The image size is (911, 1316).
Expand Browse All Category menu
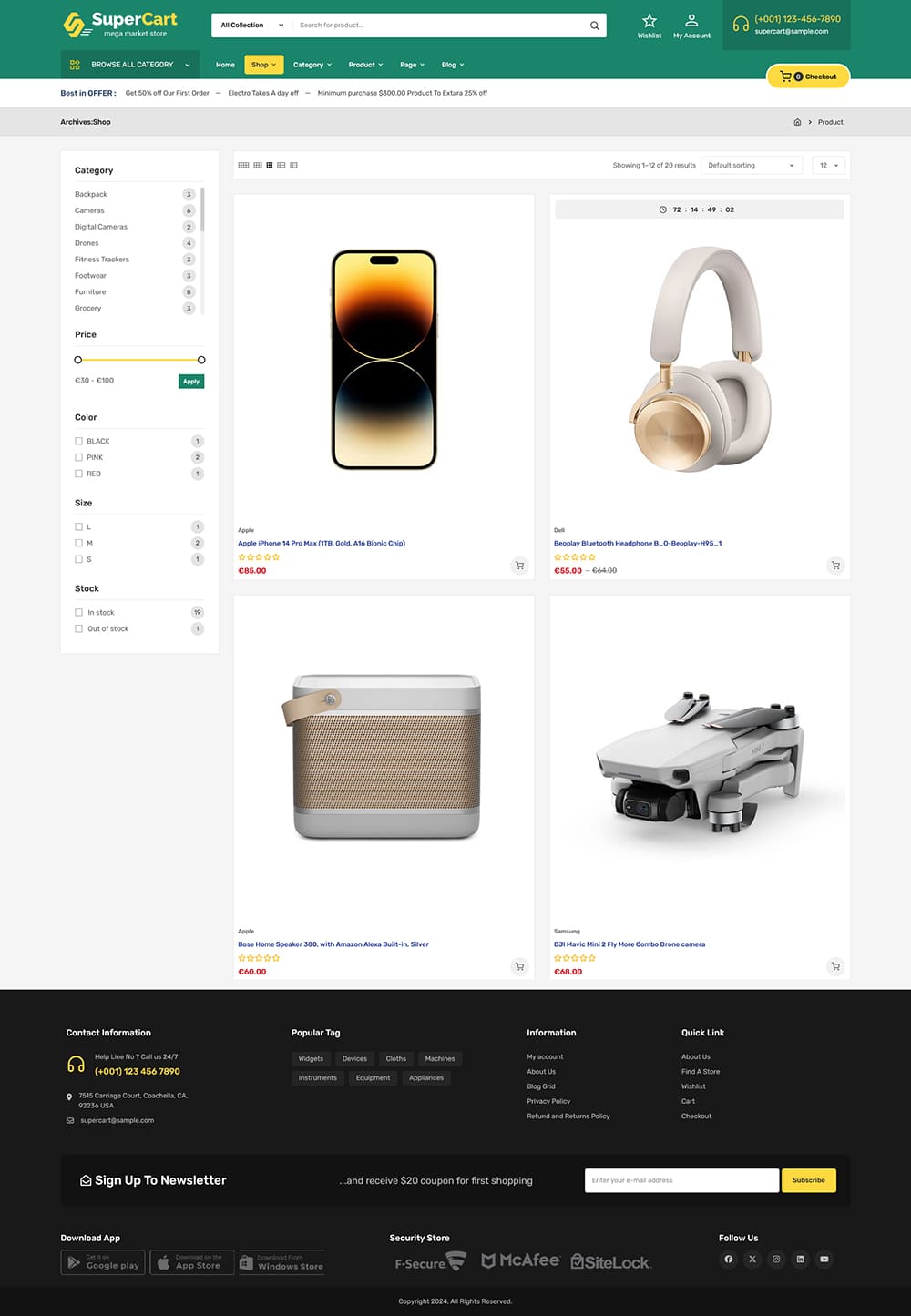coord(130,65)
